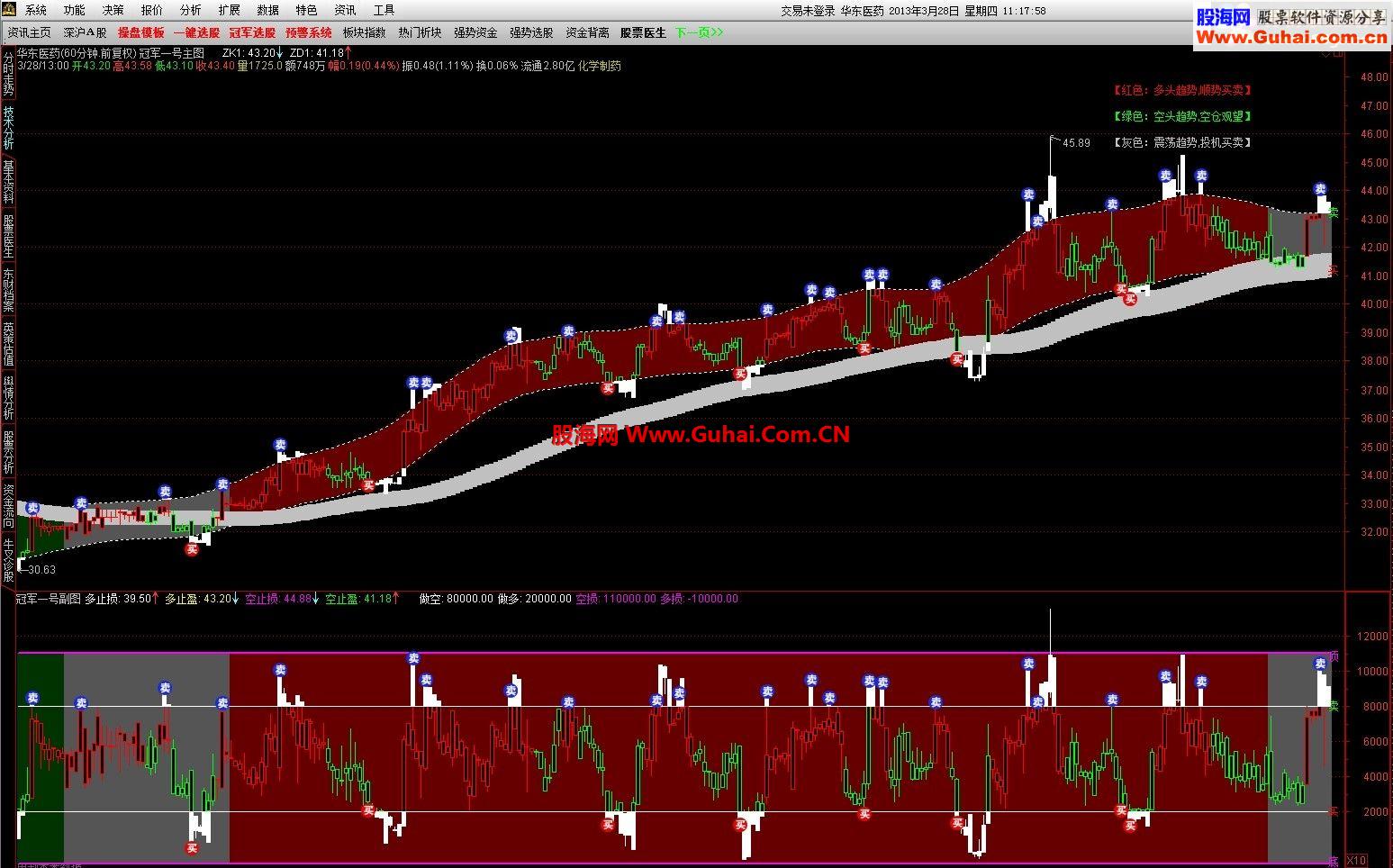This screenshot has height=868, width=1393.
Task: Go to 资讯主页 in the toolbar
Action: pyautogui.click(x=30, y=32)
